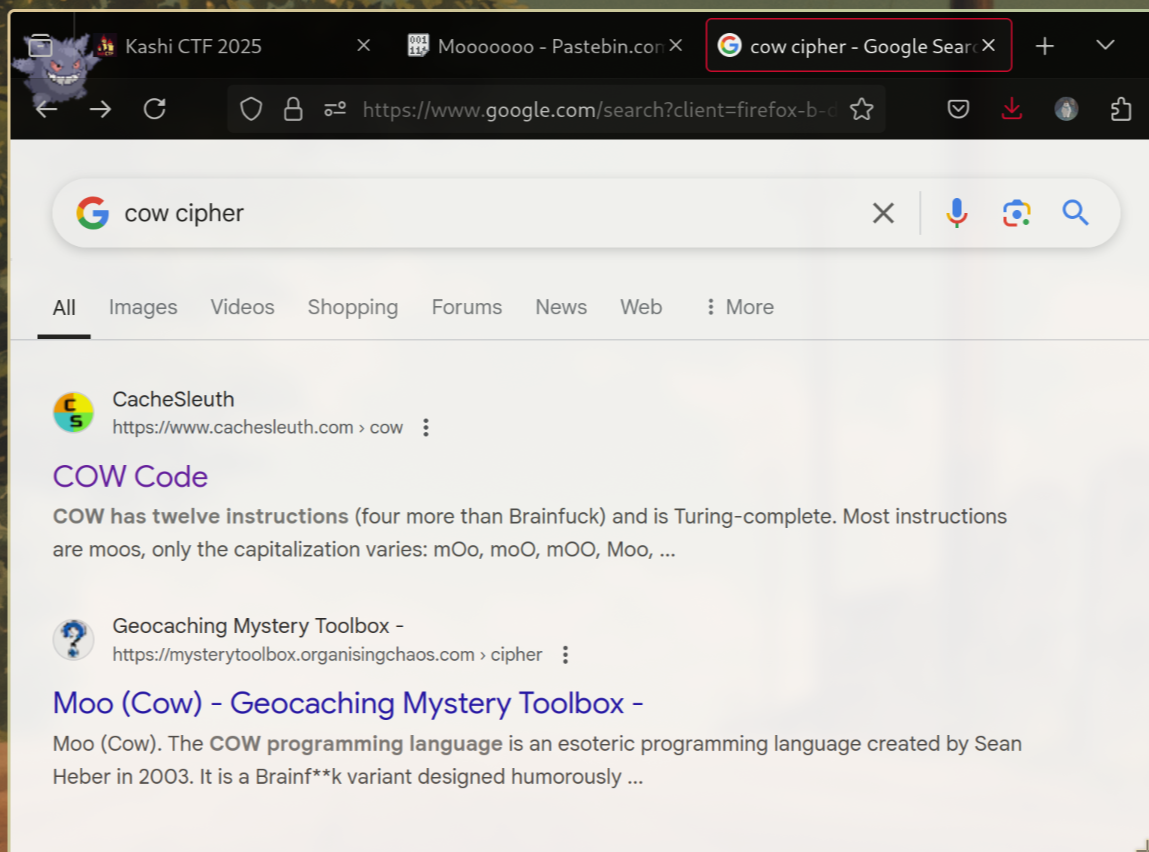Expand the More search filters menu
The image size is (1149, 852).
point(739,308)
